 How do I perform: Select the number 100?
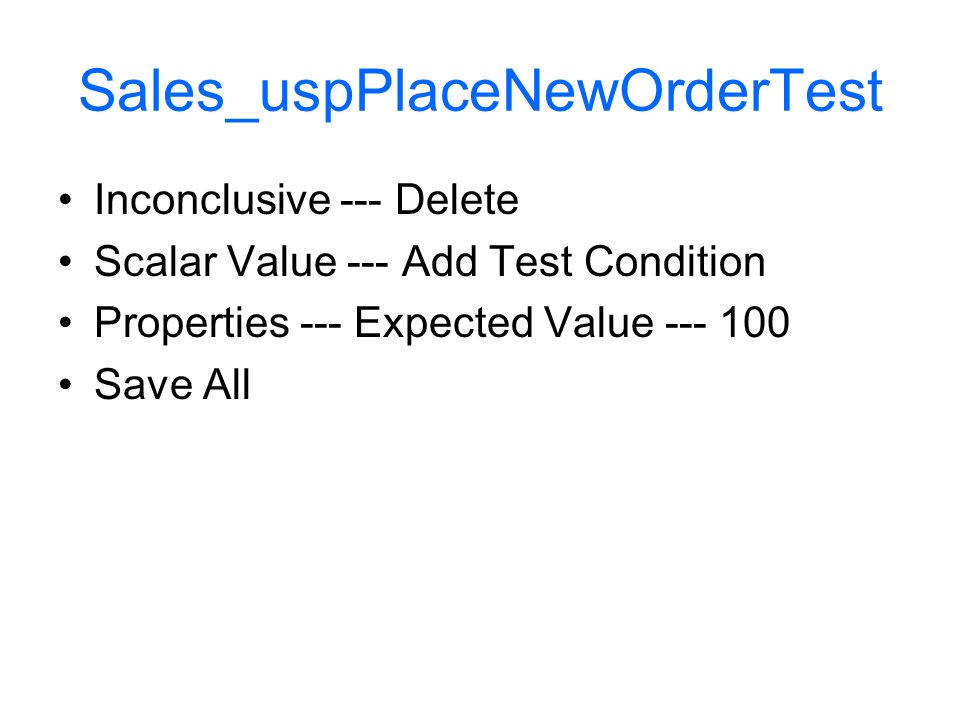click(755, 323)
